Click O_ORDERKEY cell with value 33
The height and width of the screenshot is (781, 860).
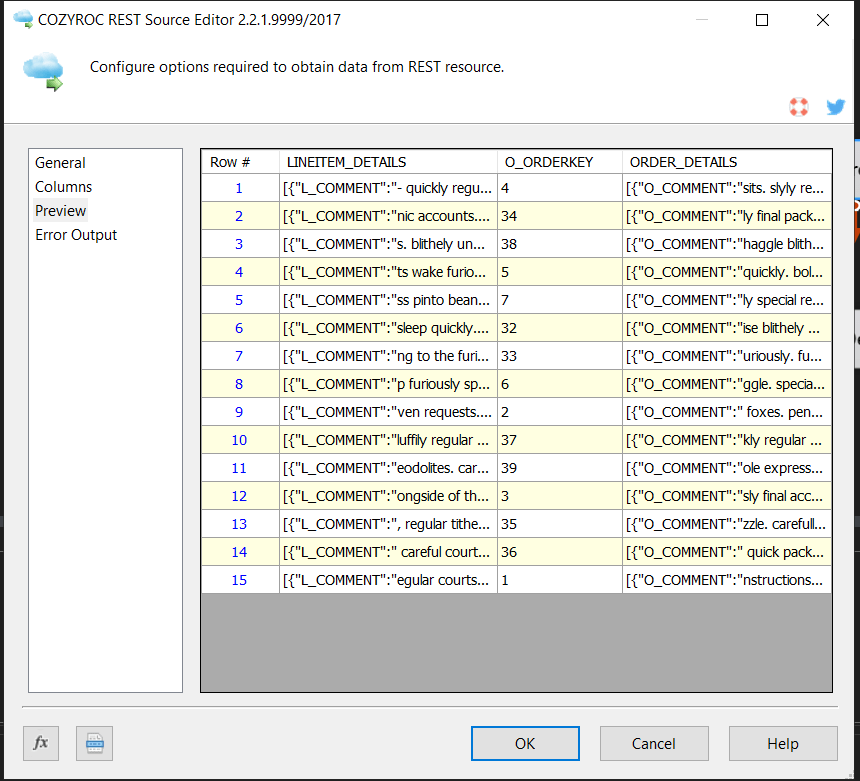560,356
